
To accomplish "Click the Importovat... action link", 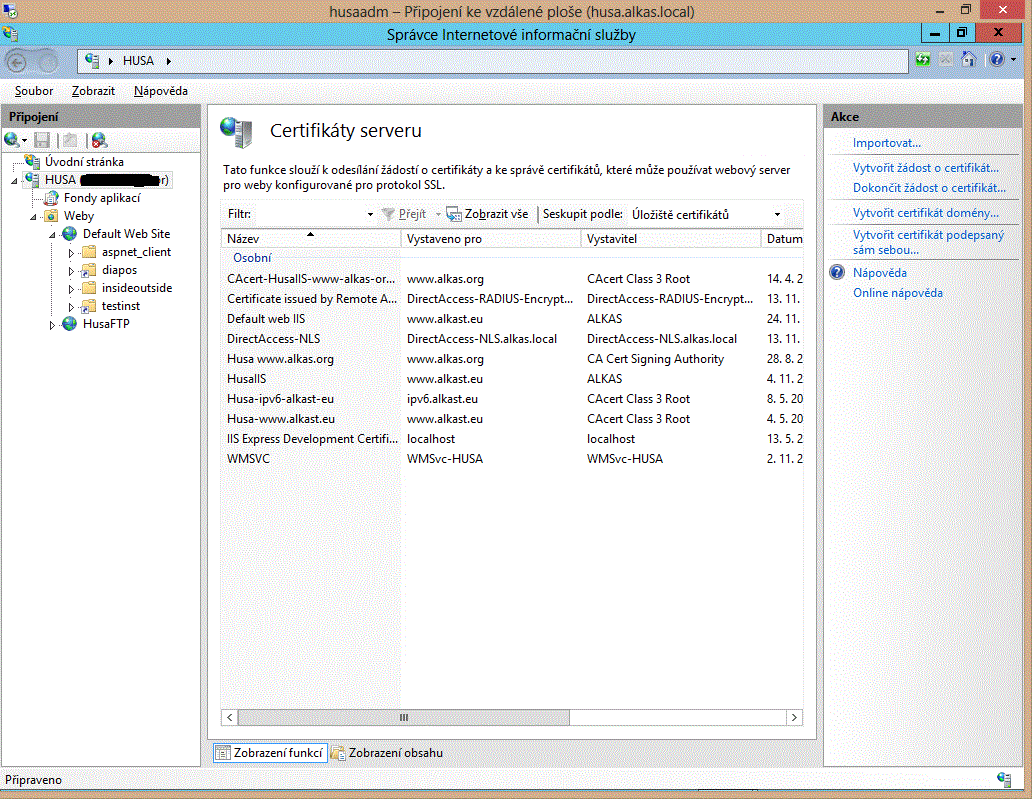I will (x=886, y=143).
